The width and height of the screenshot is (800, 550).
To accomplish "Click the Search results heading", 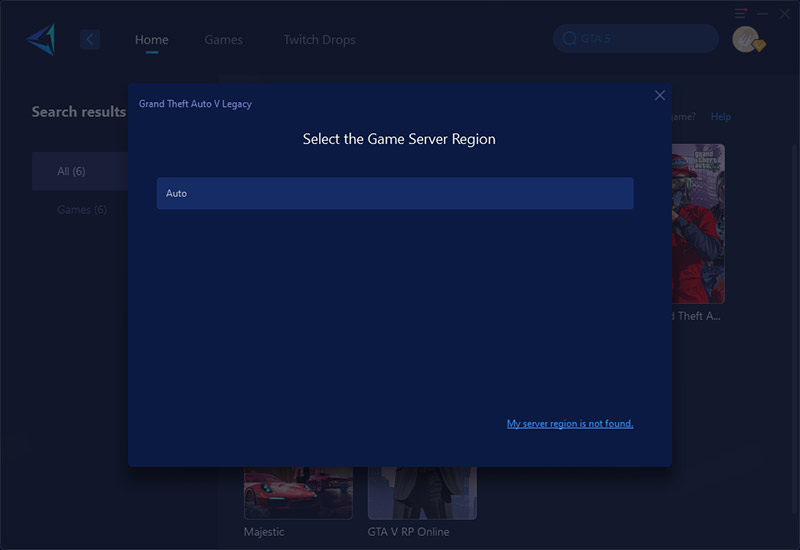I will 79,112.
